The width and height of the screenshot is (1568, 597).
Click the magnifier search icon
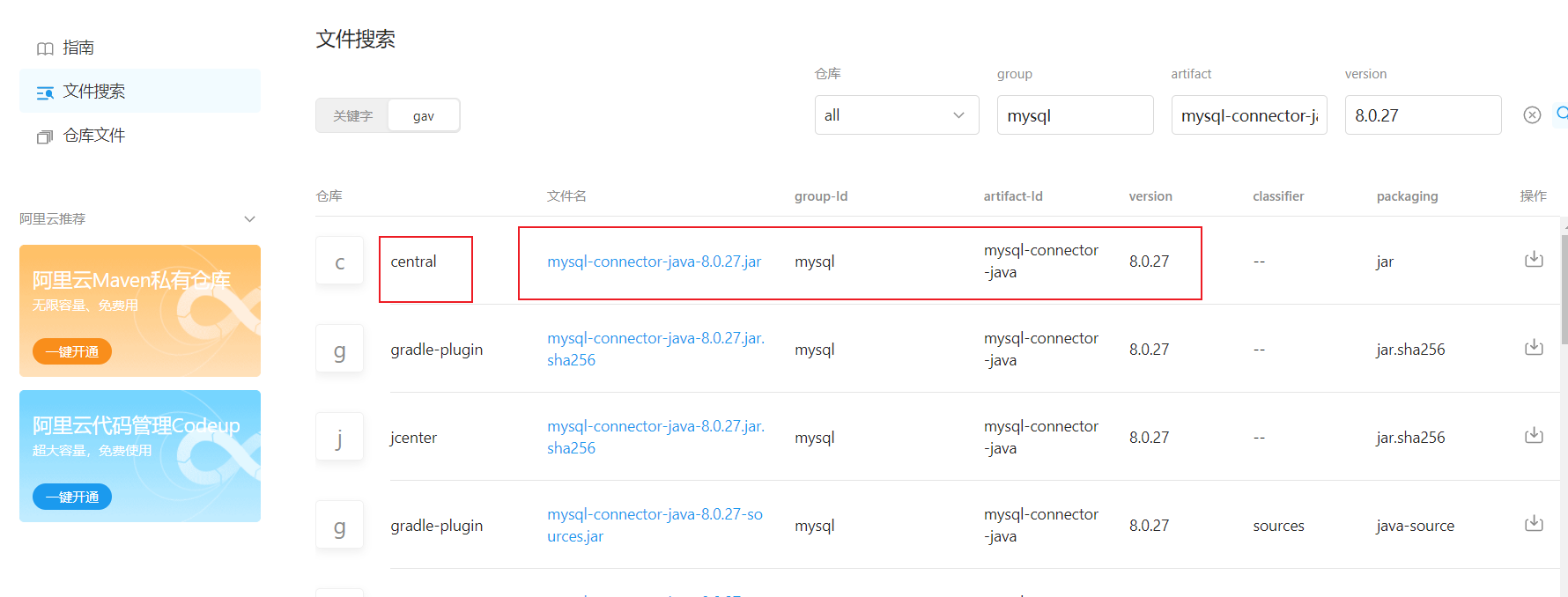pos(1562,114)
